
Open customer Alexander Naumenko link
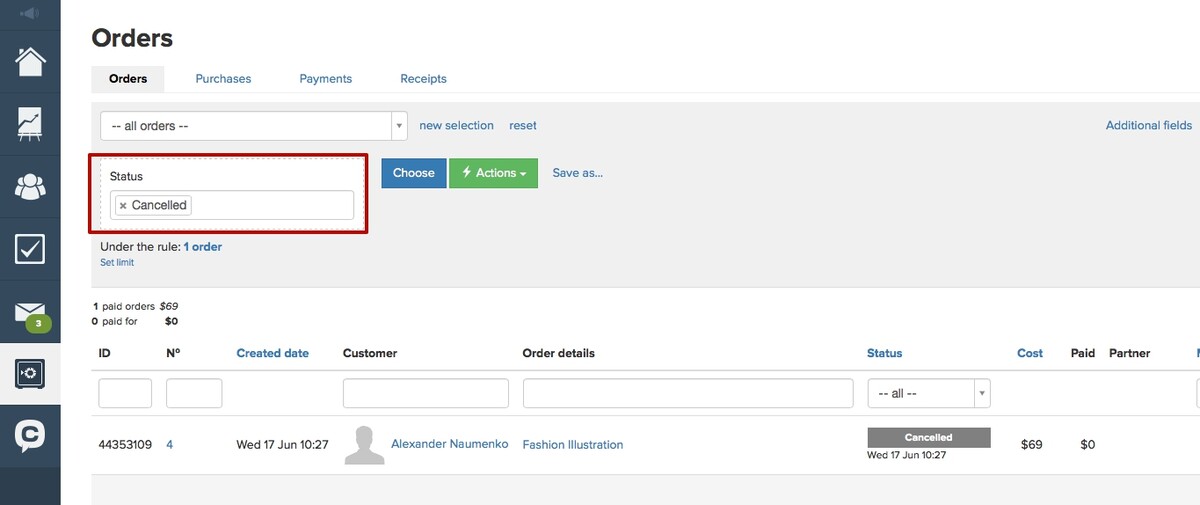coord(449,444)
